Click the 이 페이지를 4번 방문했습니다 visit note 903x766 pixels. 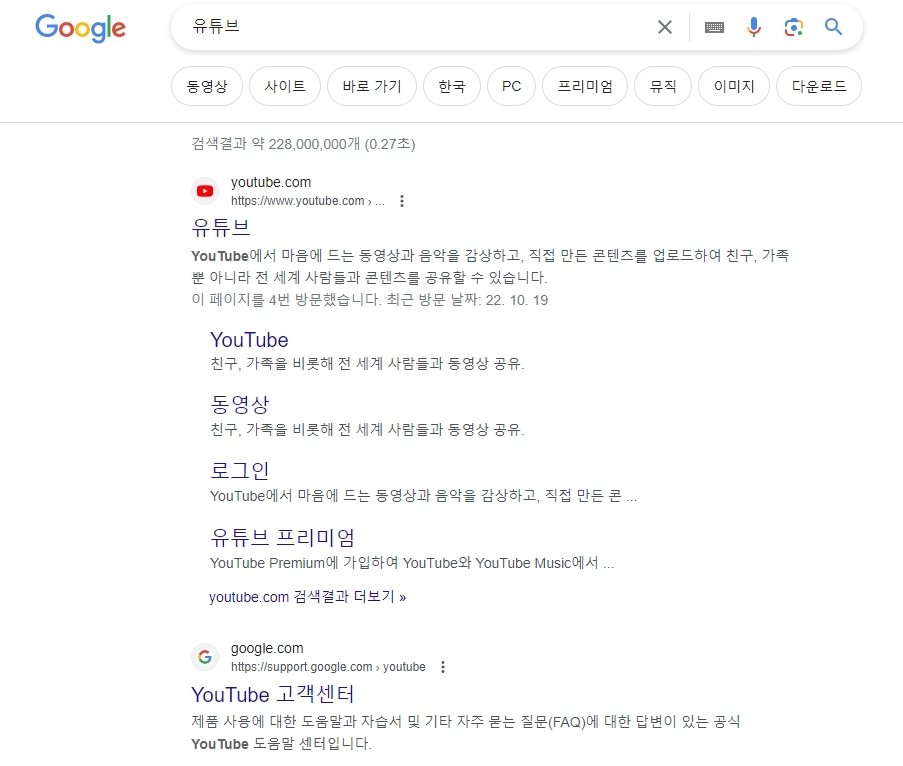[370, 300]
